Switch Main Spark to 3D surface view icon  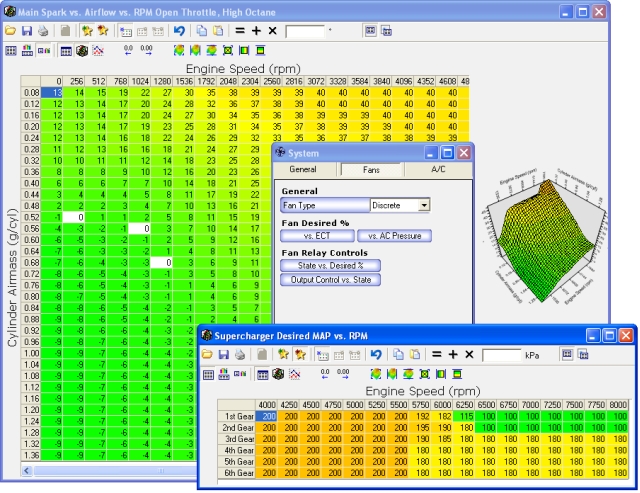pos(82,51)
